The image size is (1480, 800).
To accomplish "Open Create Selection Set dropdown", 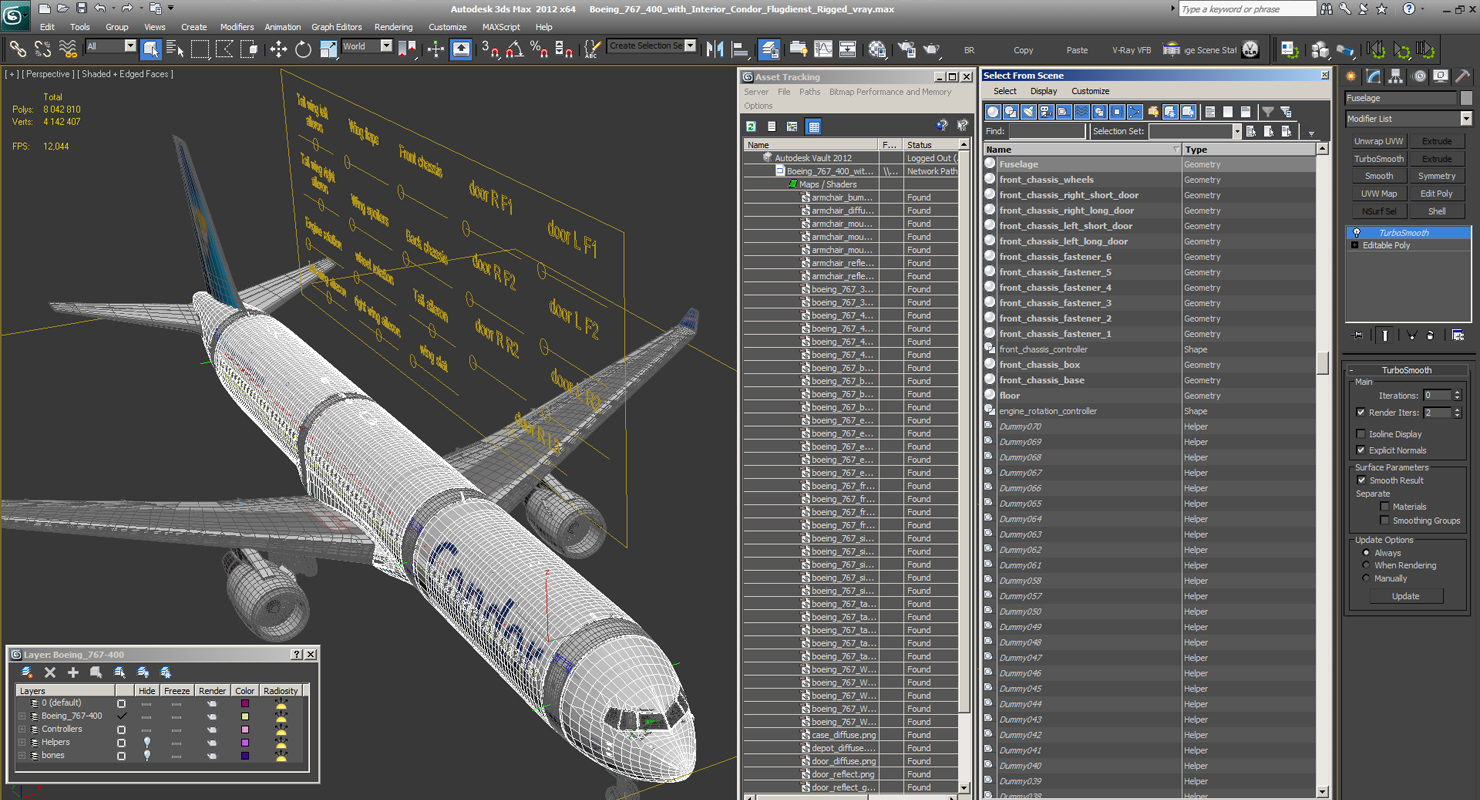I will point(691,46).
